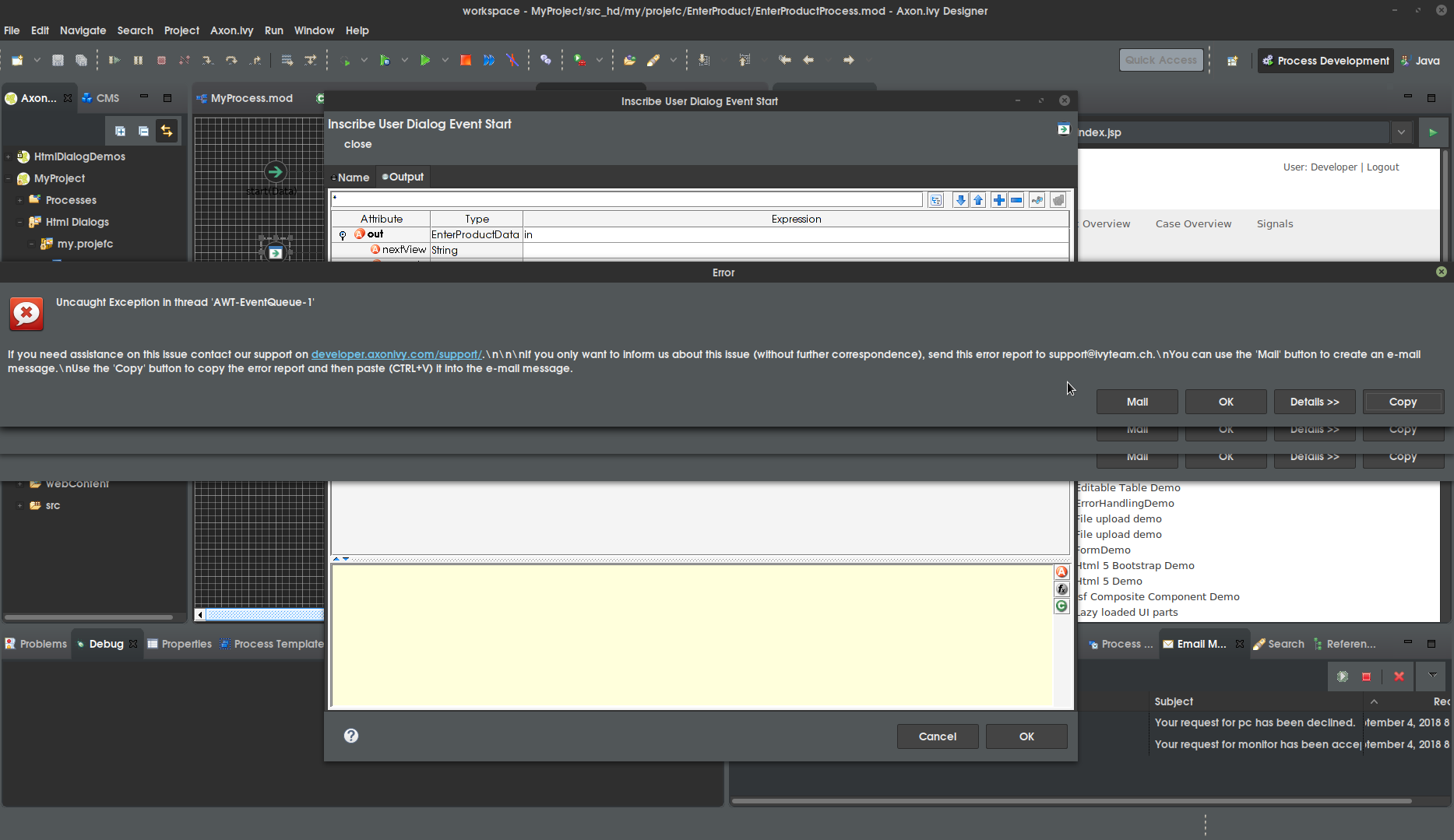
Task: Click the Back navigation arrow icon
Action: coord(808,60)
